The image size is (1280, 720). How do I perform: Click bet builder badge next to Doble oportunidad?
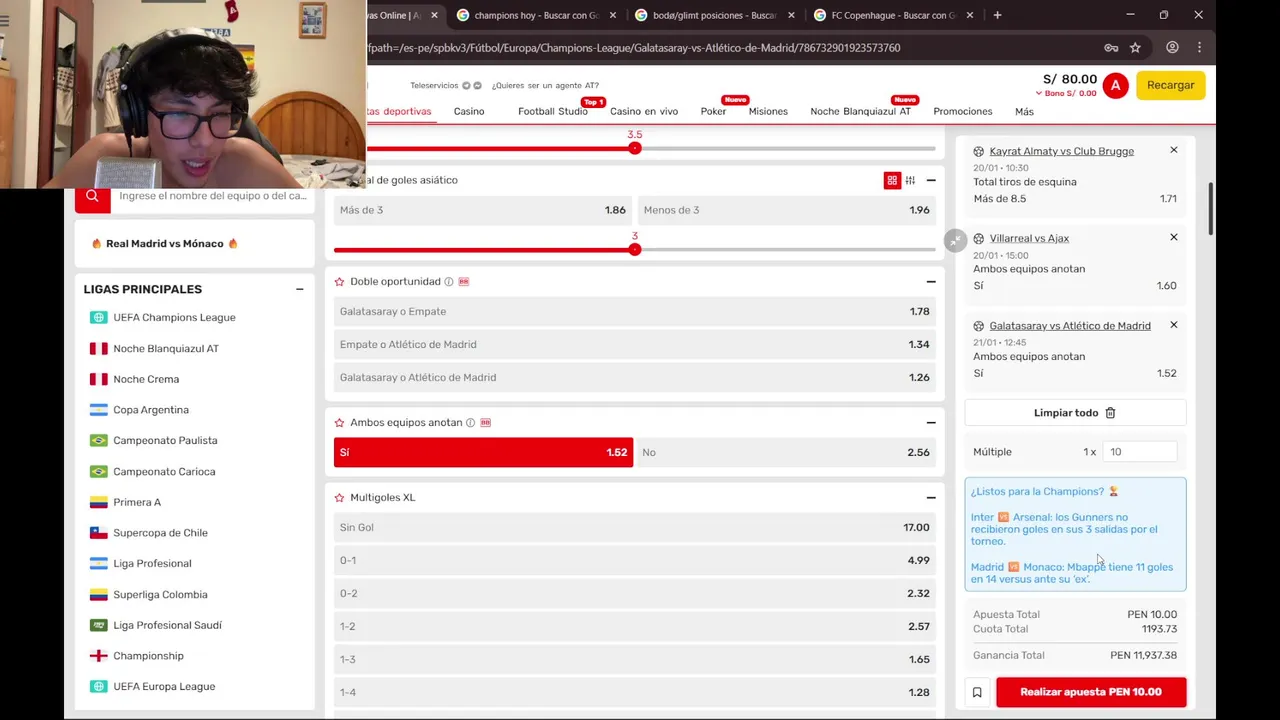pos(464,282)
